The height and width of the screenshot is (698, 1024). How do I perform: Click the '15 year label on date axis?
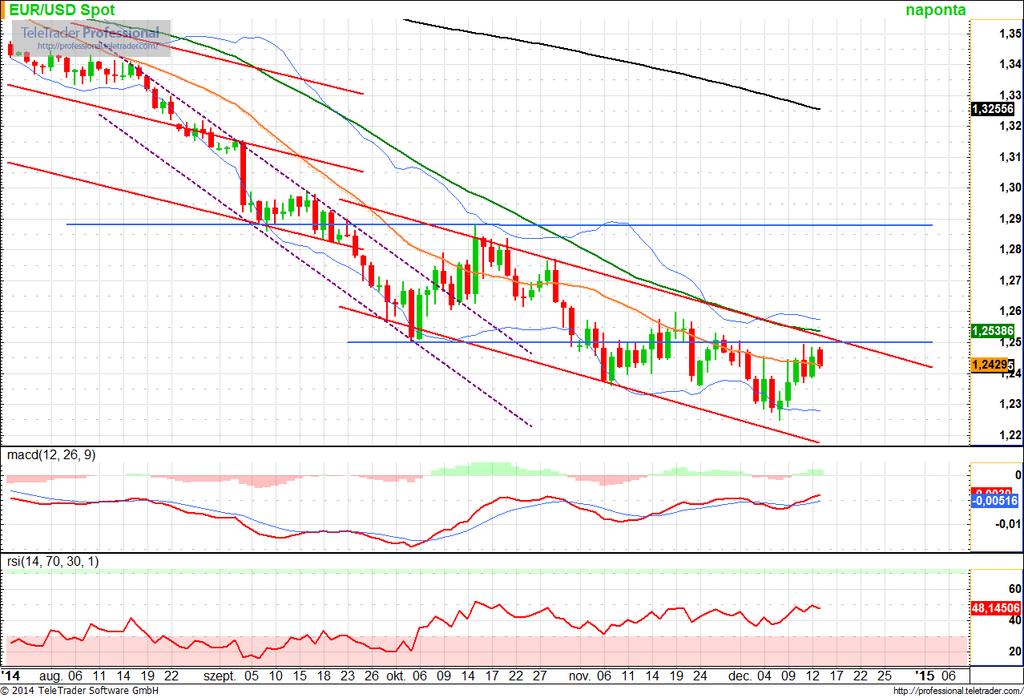click(924, 676)
